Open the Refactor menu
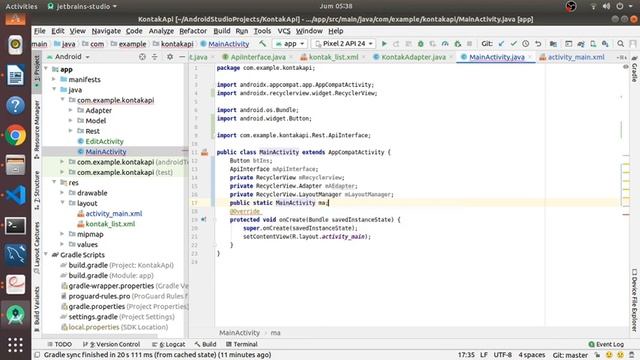Screen dimensions: 640x360 [x=193, y=31]
